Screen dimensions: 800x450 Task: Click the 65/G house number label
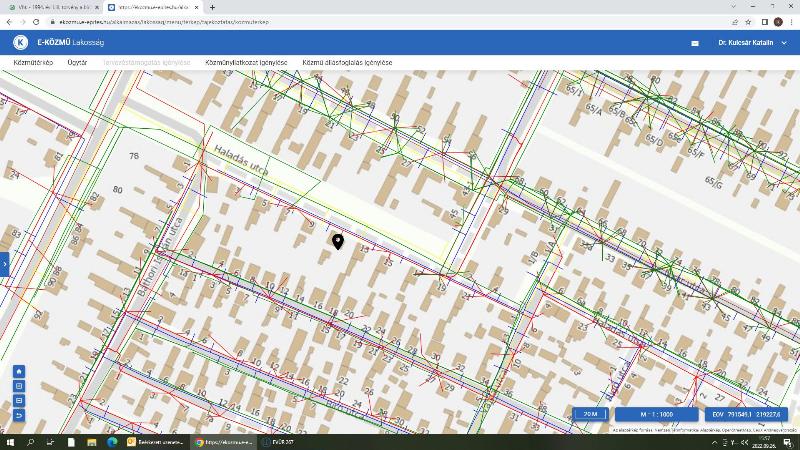tap(713, 183)
